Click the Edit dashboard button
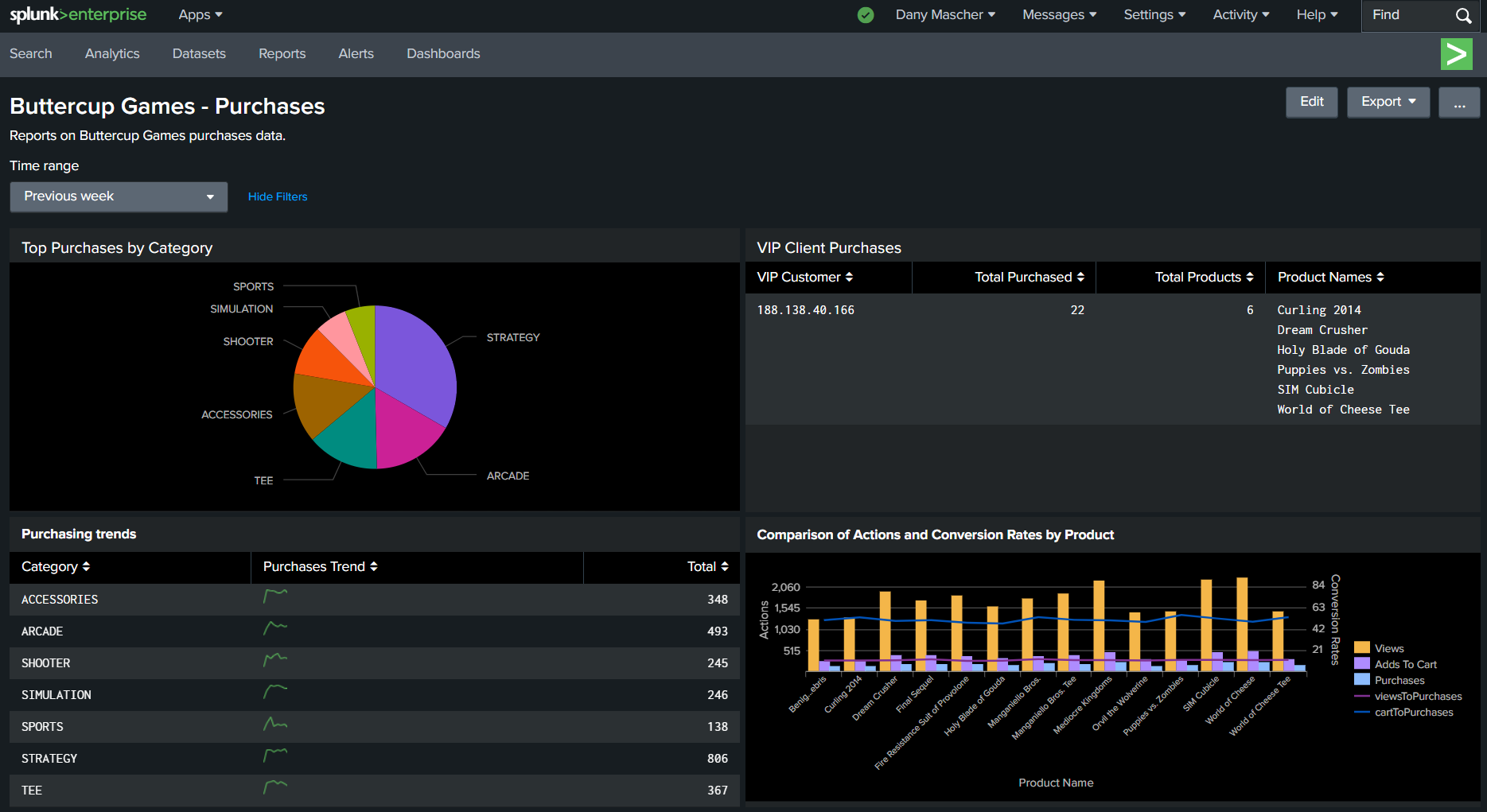1487x812 pixels. pos(1311,103)
